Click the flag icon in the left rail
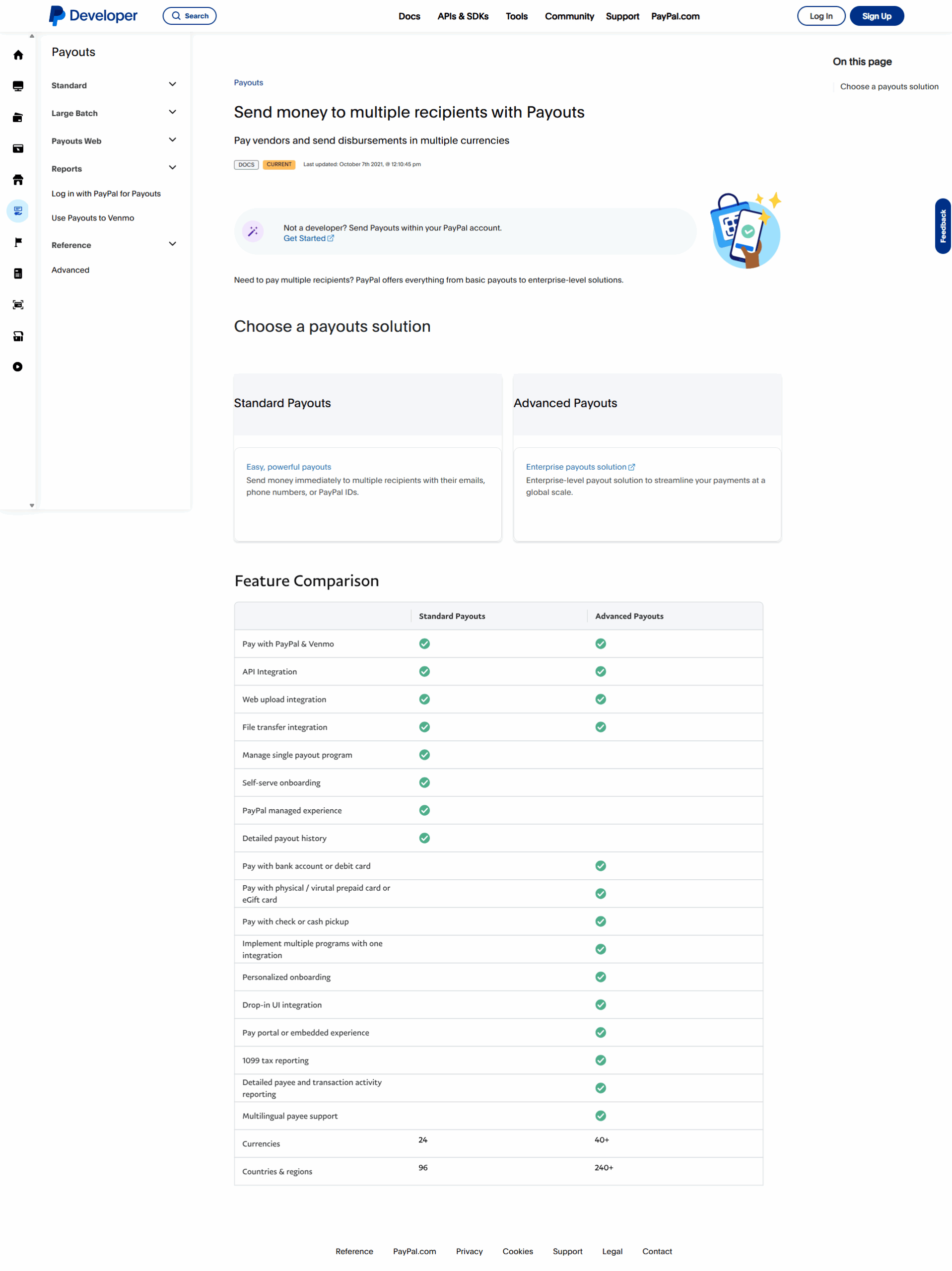 click(x=18, y=242)
